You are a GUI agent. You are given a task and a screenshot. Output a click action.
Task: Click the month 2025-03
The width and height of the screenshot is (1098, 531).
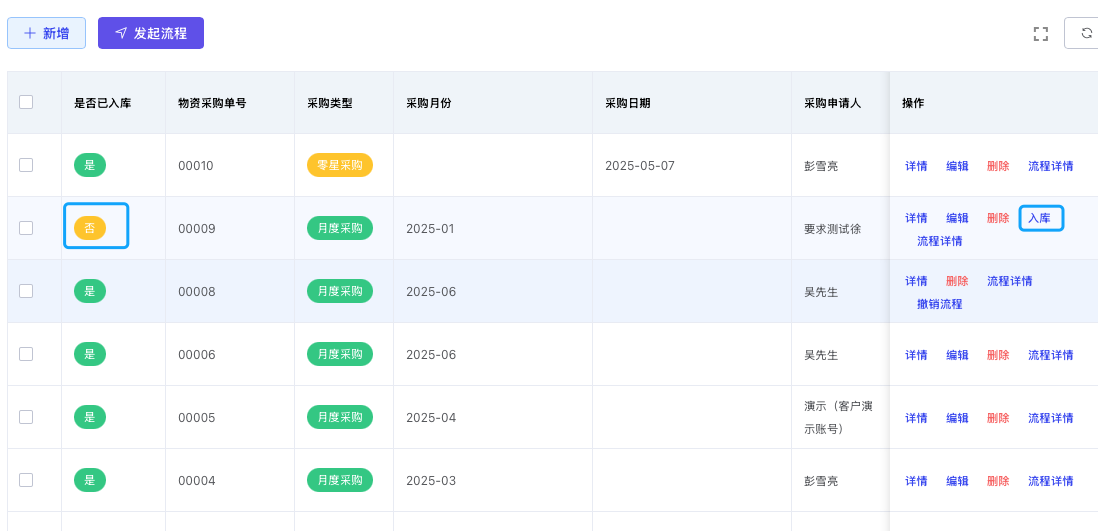click(431, 481)
